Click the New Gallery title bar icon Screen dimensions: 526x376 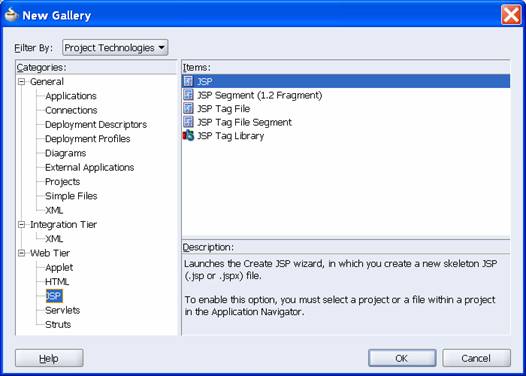click(11, 14)
